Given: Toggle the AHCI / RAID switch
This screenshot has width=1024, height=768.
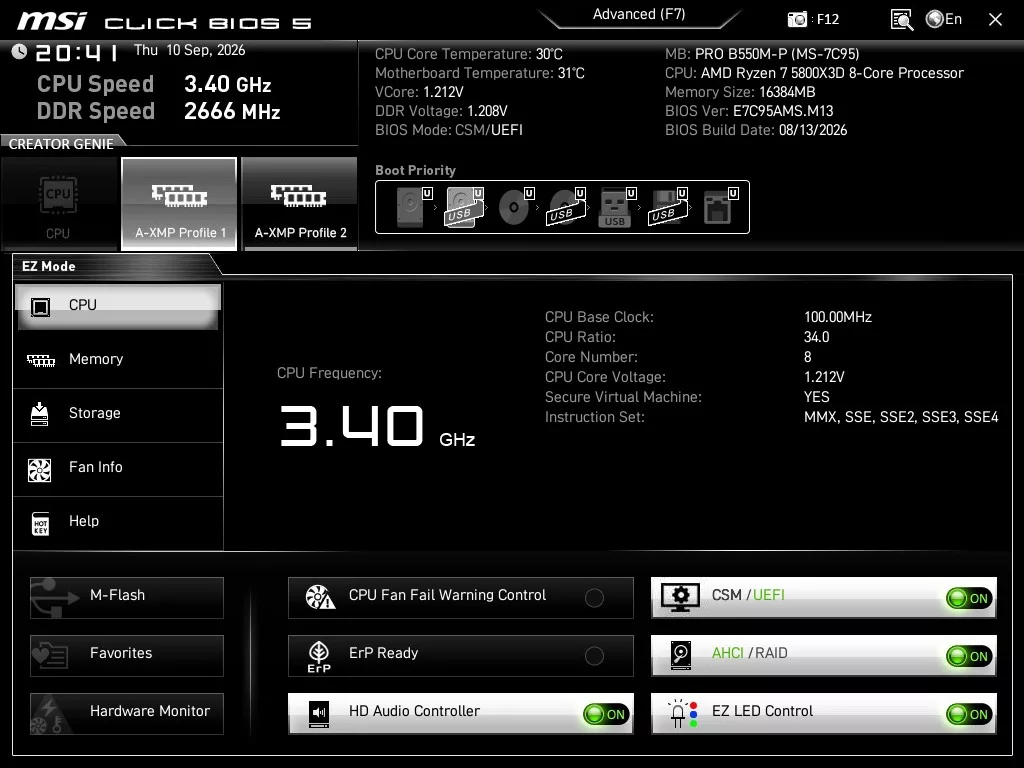Looking at the screenshot, I should click(x=969, y=656).
